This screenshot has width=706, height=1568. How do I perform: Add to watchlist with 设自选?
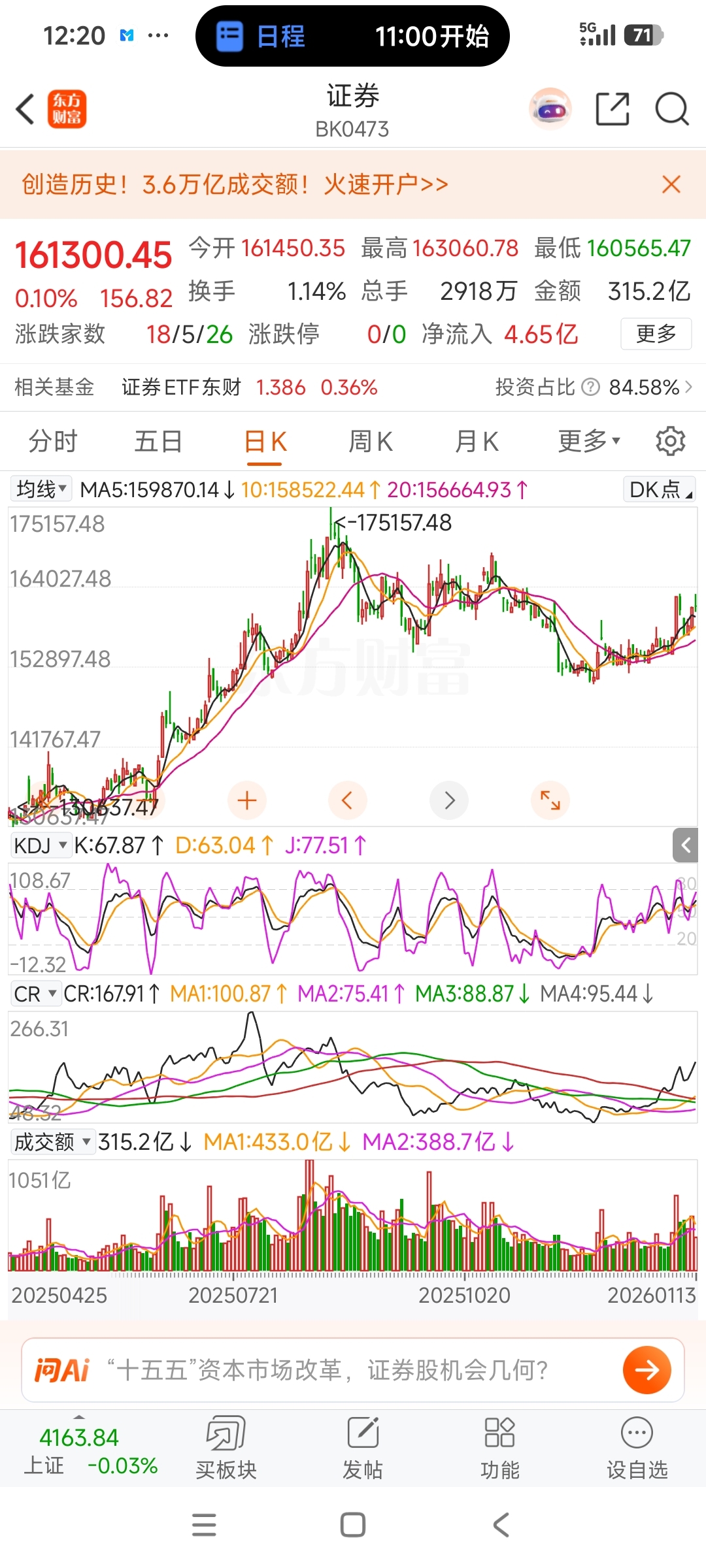[637, 1448]
